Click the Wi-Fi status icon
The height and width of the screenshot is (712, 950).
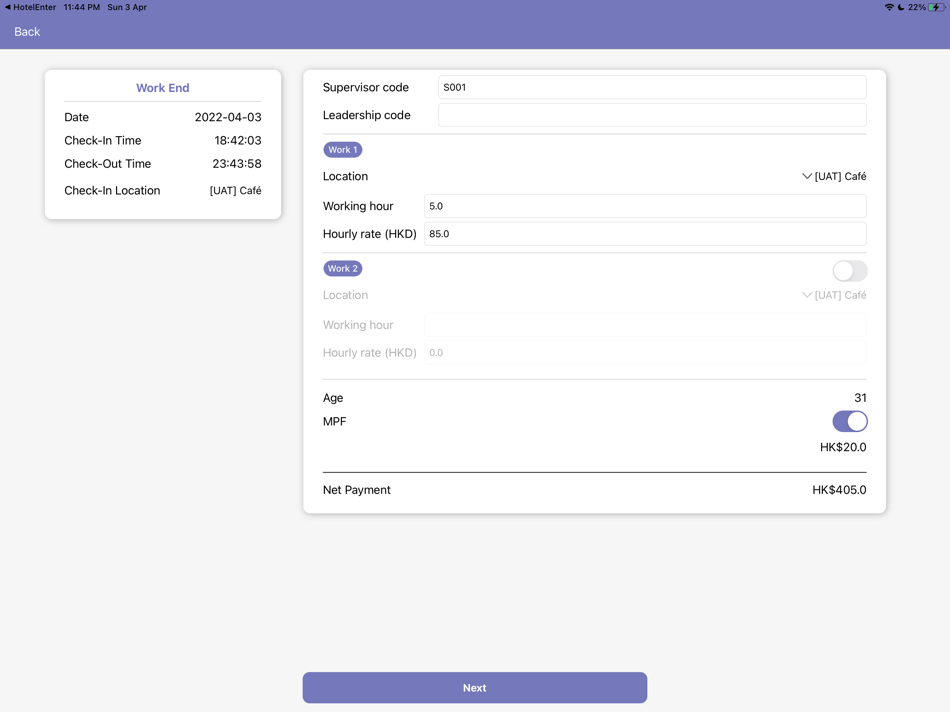pyautogui.click(x=889, y=7)
